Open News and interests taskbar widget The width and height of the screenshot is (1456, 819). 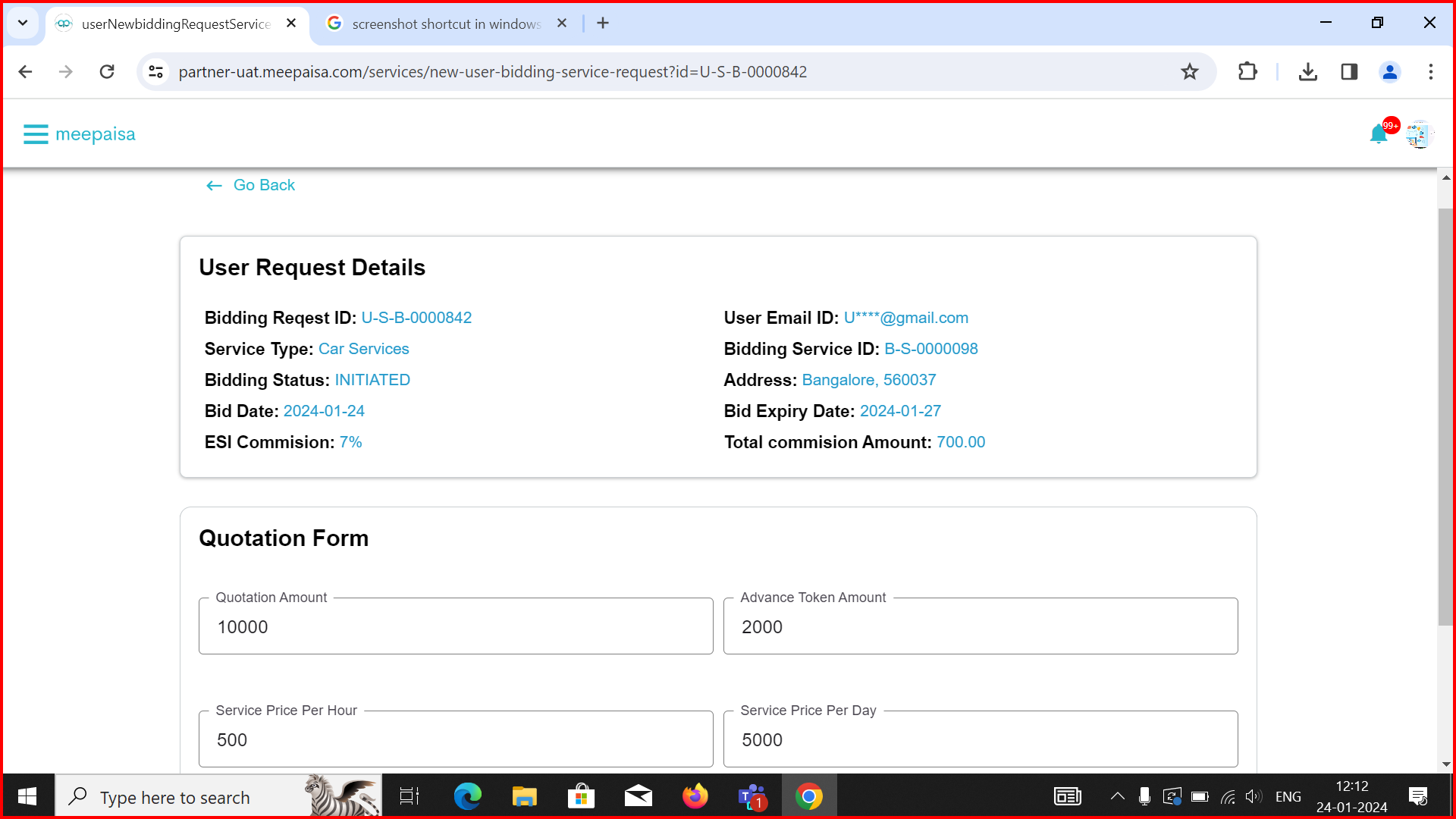pyautogui.click(x=1068, y=796)
